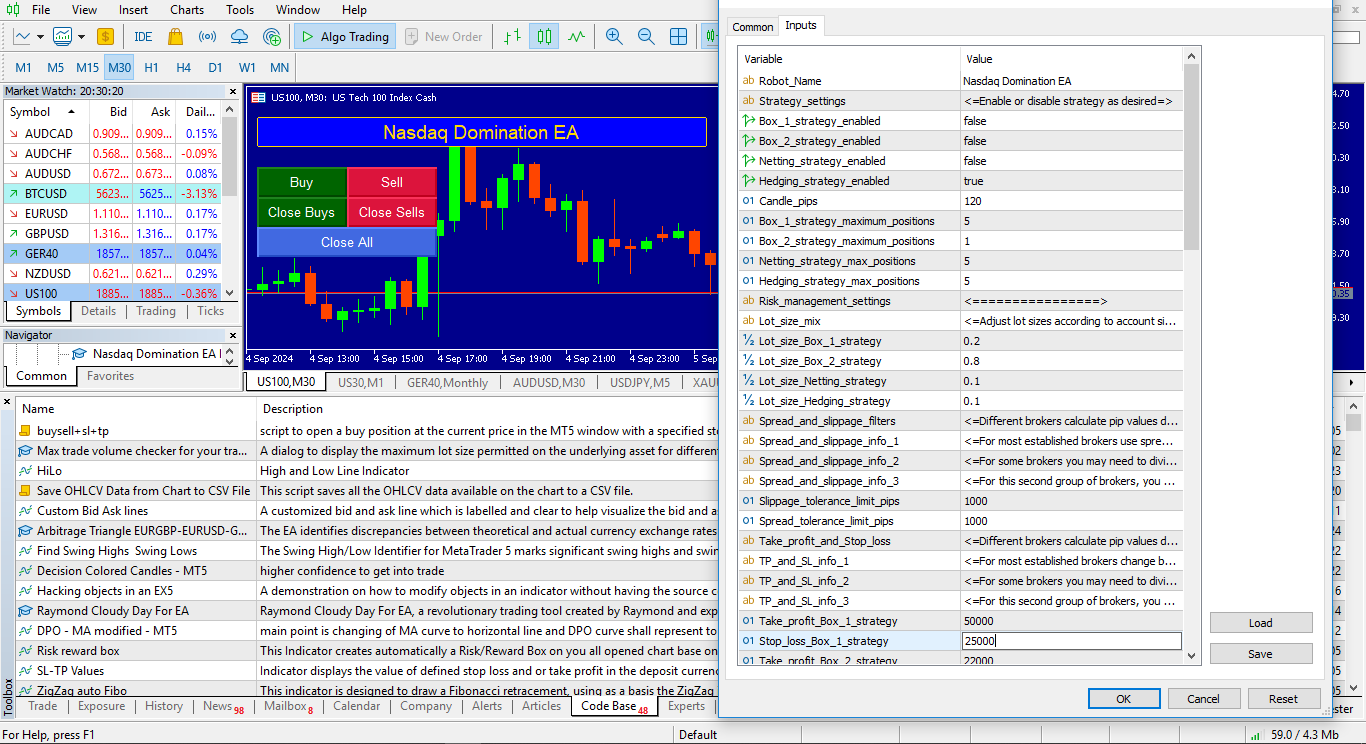Screen dimensions: 1366x744
Task: Switch chart to bar chart style
Action: point(512,37)
